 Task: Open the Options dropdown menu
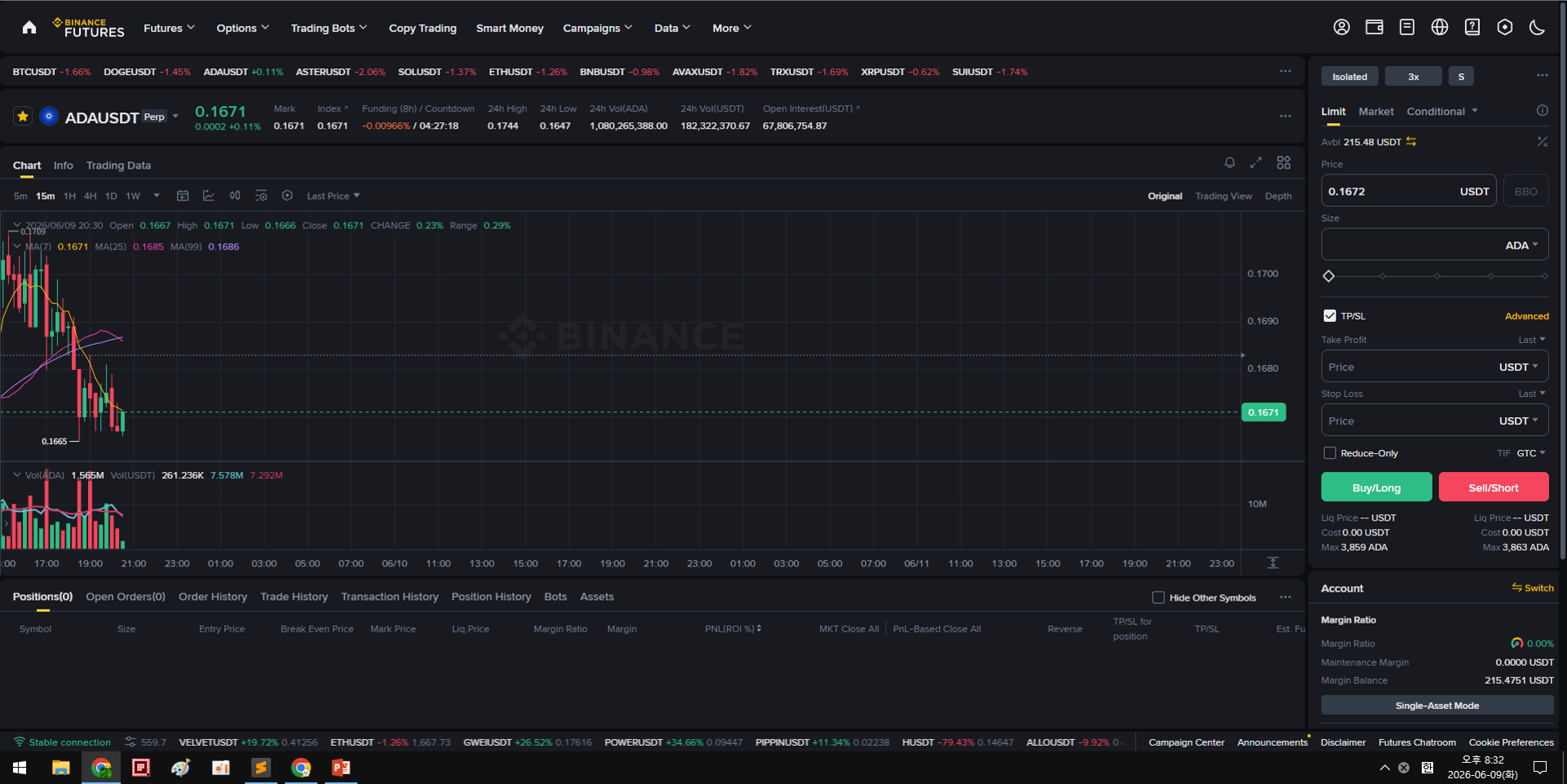coord(242,28)
